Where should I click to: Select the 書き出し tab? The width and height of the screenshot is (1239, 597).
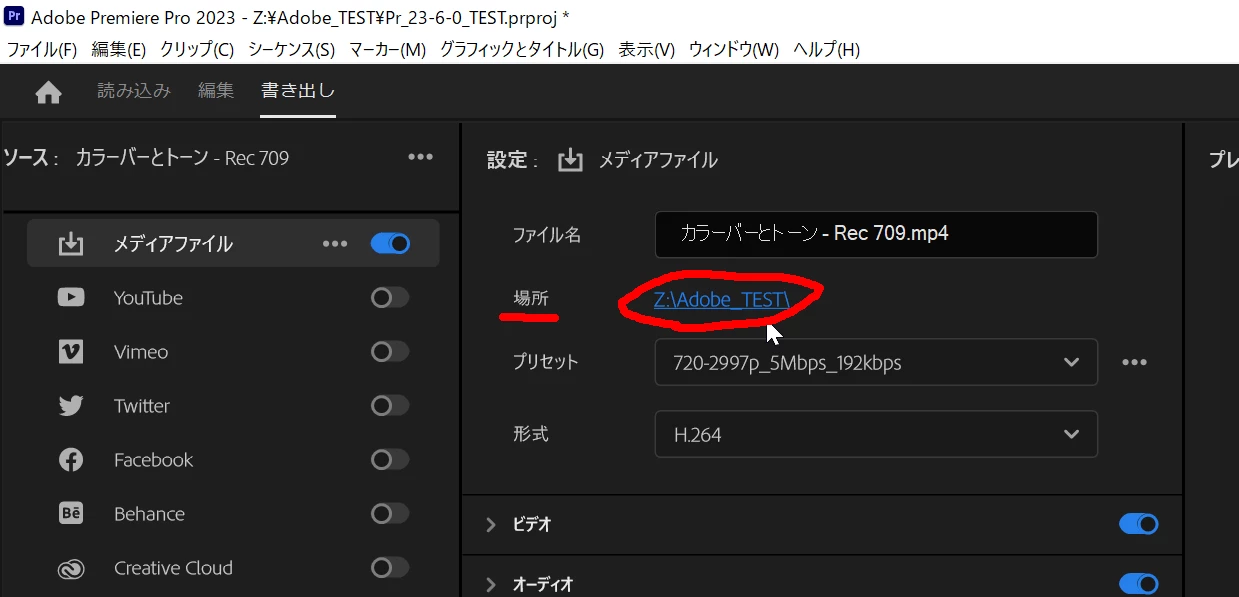(298, 91)
